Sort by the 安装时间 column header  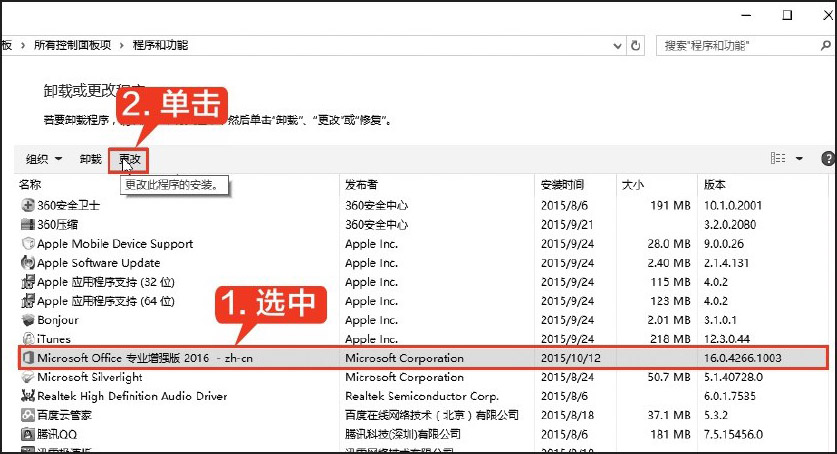[x=562, y=185]
